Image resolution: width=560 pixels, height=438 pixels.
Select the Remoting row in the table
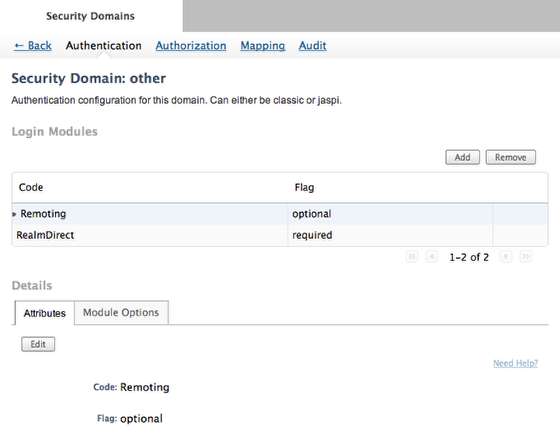tap(280, 214)
